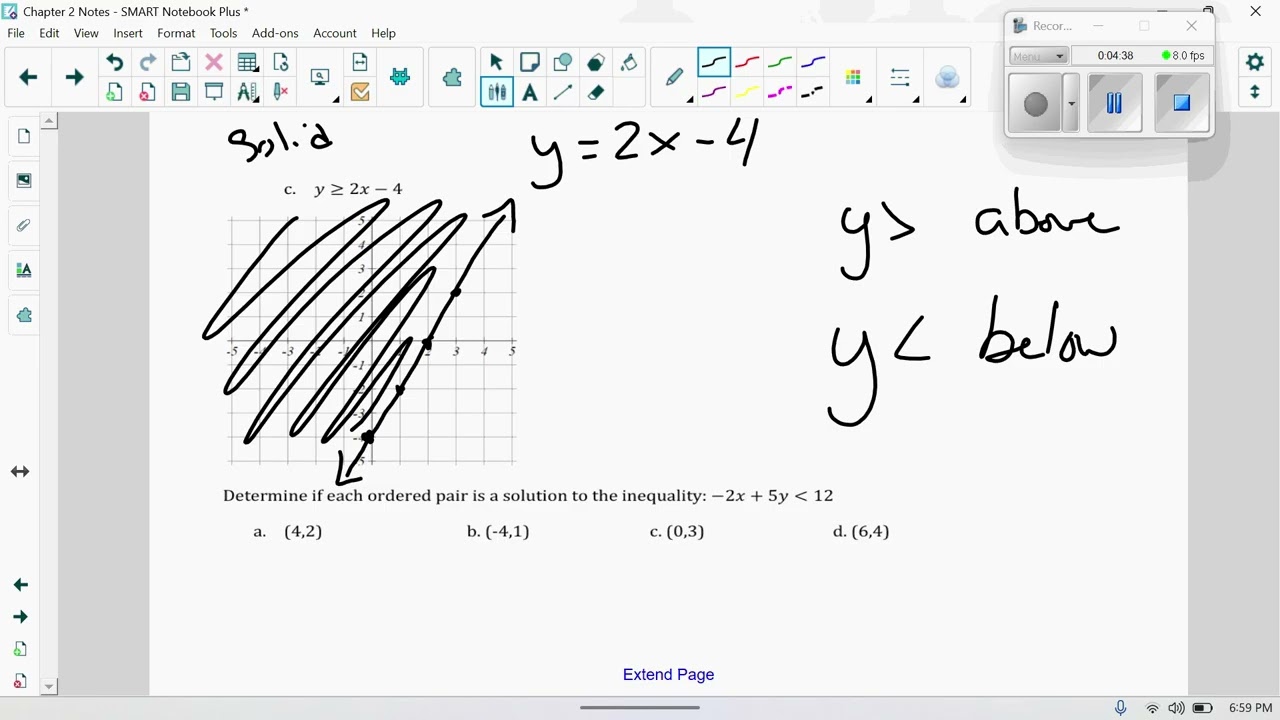
Task: Open the File menu
Action: [x=16, y=33]
